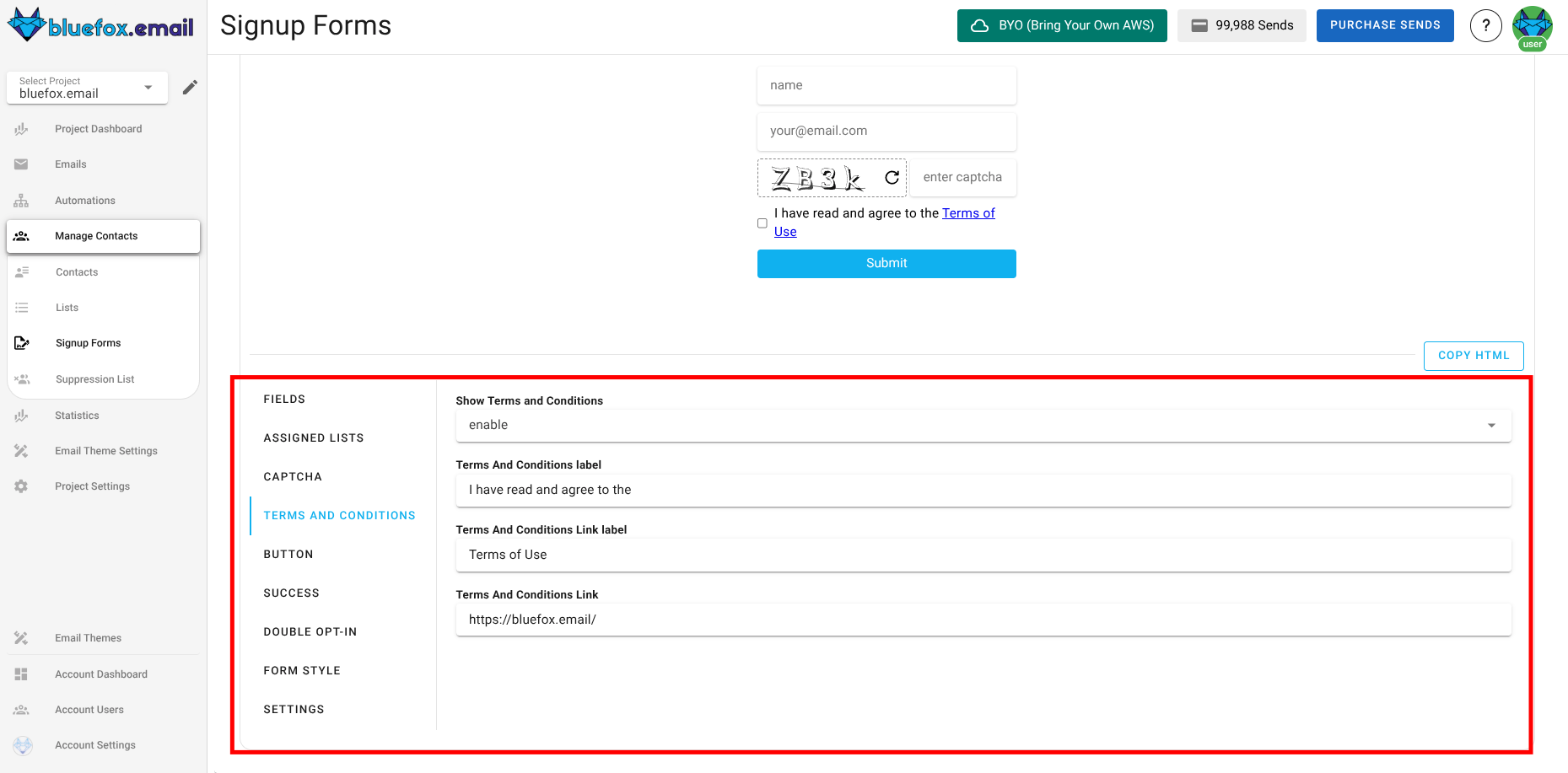This screenshot has height=773, width=1568.
Task: Open the DOUBLE OPT-IN settings tab
Action: 310,631
